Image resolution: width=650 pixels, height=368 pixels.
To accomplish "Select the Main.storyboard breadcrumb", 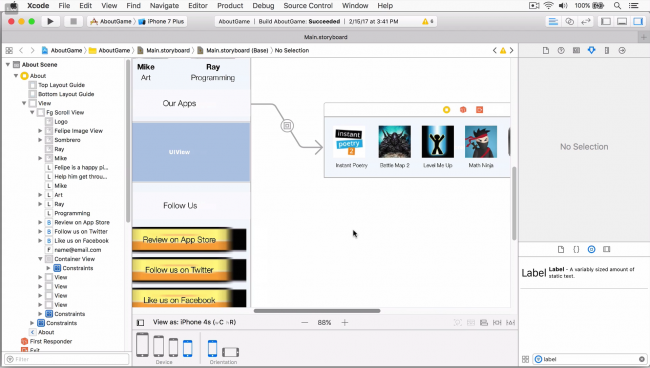I will point(164,51).
